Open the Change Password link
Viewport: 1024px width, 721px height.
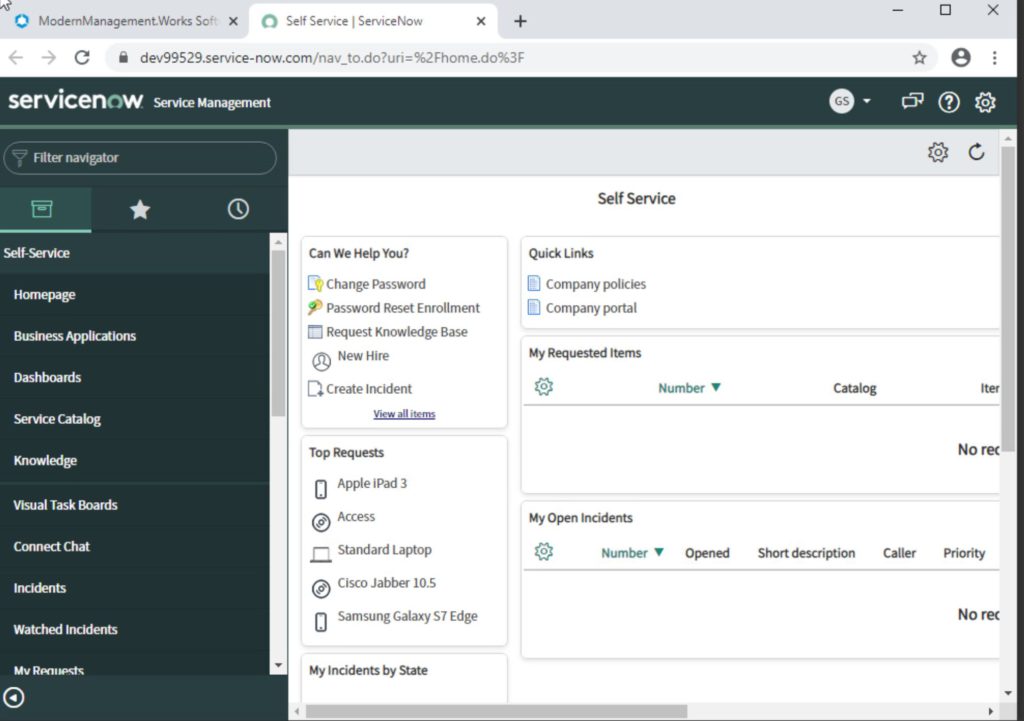click(x=376, y=284)
